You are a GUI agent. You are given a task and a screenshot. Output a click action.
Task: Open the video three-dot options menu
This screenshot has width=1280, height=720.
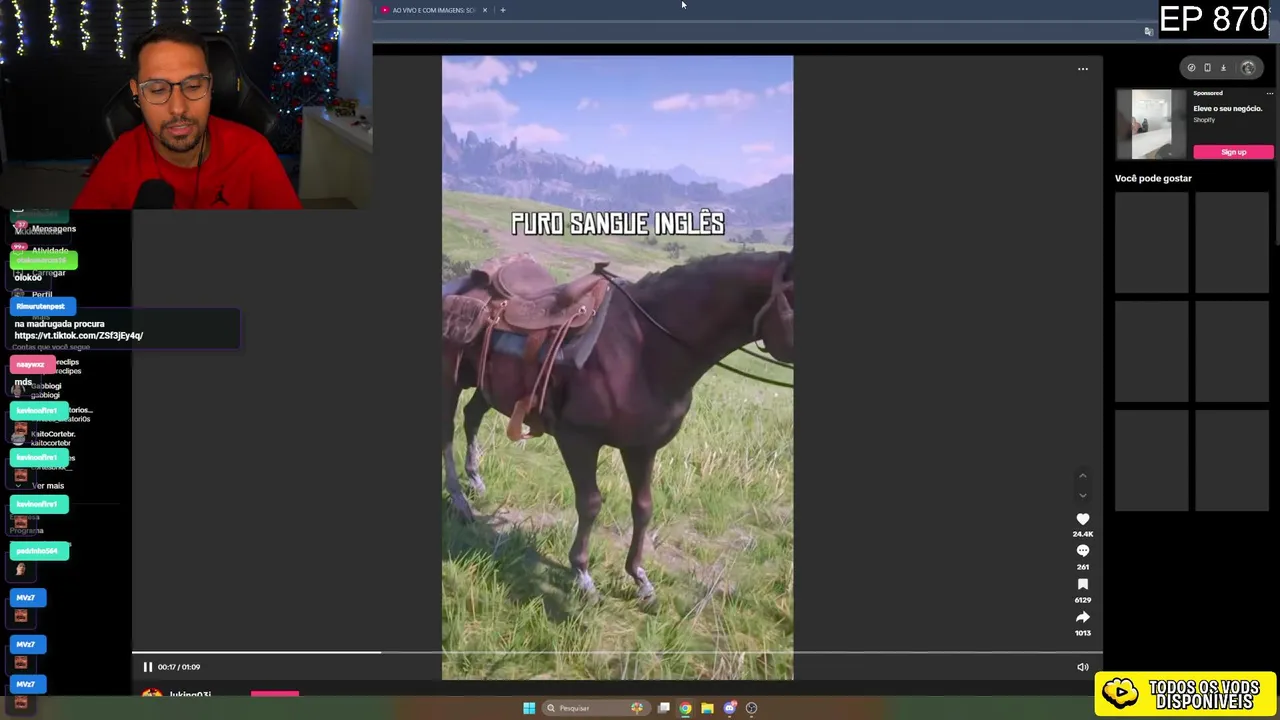[x=1082, y=69]
